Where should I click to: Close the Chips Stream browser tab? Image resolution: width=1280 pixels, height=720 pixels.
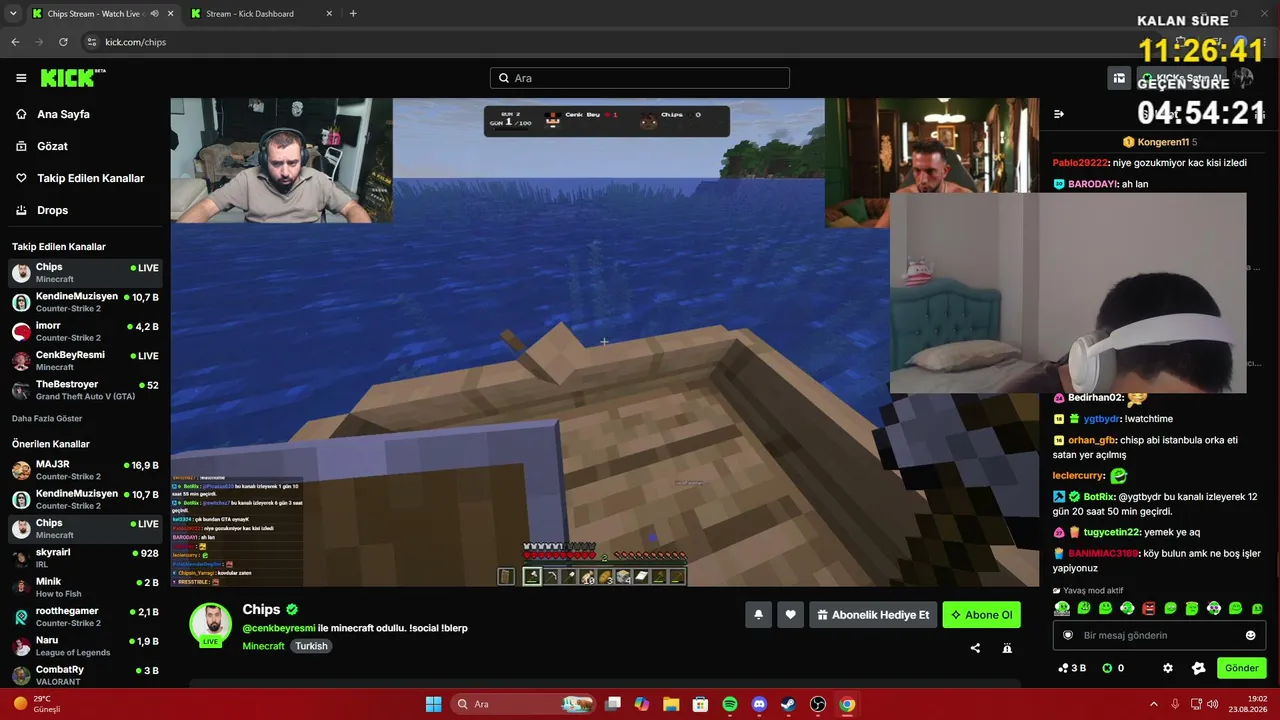tap(170, 14)
